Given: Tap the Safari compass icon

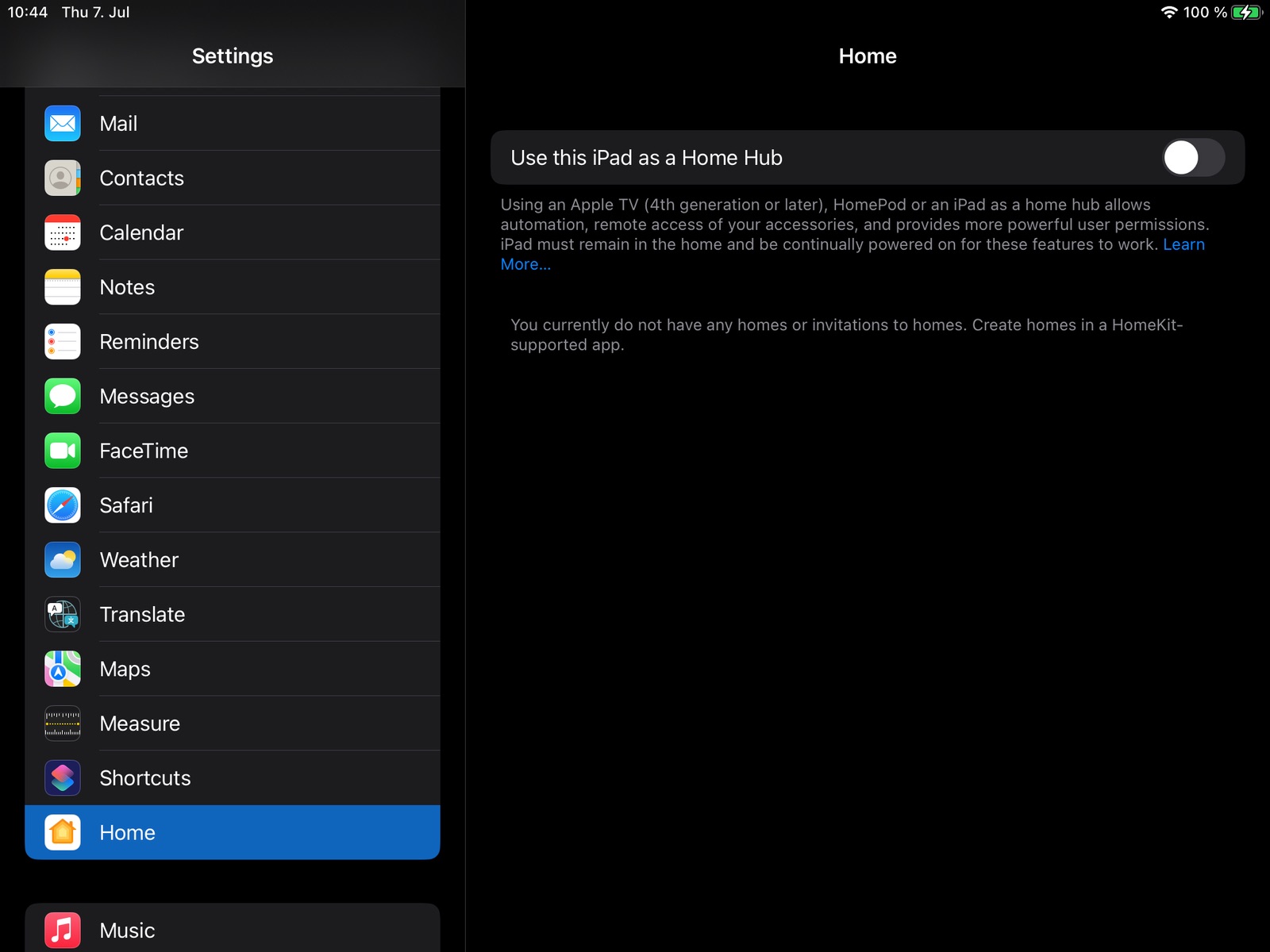Looking at the screenshot, I should click(63, 505).
